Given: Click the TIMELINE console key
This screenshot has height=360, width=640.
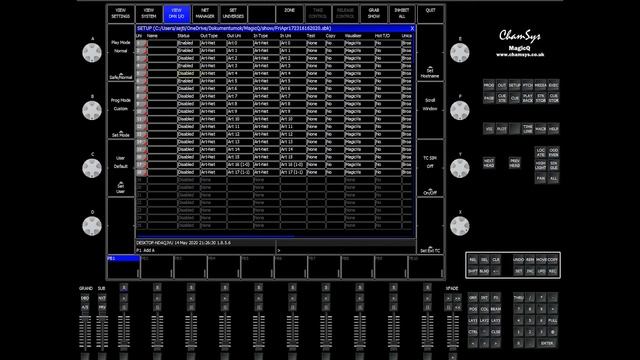Looking at the screenshot, I should point(528,129).
